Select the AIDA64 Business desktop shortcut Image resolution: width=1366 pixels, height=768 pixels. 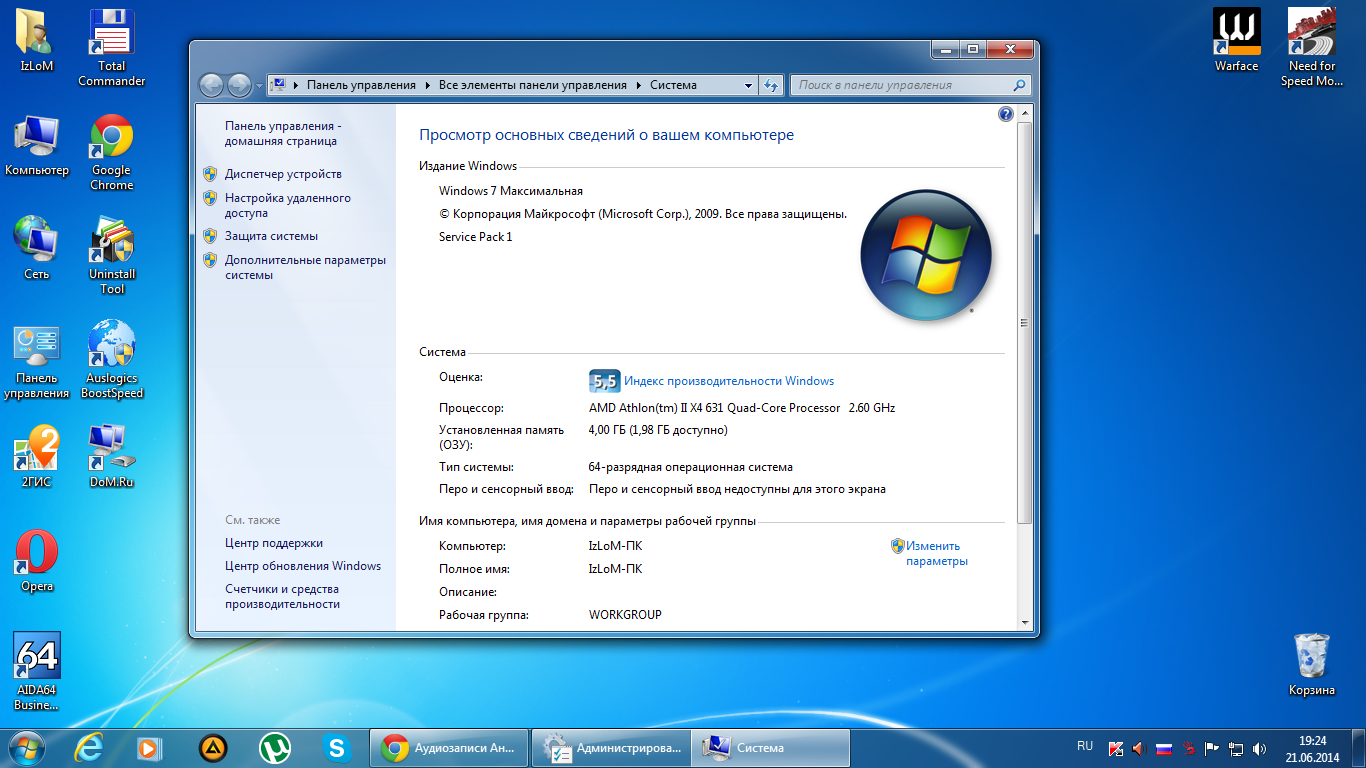[37, 672]
